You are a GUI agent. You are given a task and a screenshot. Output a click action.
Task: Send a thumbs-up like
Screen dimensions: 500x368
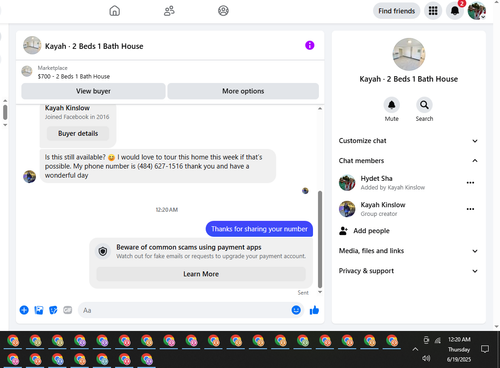pos(314,310)
